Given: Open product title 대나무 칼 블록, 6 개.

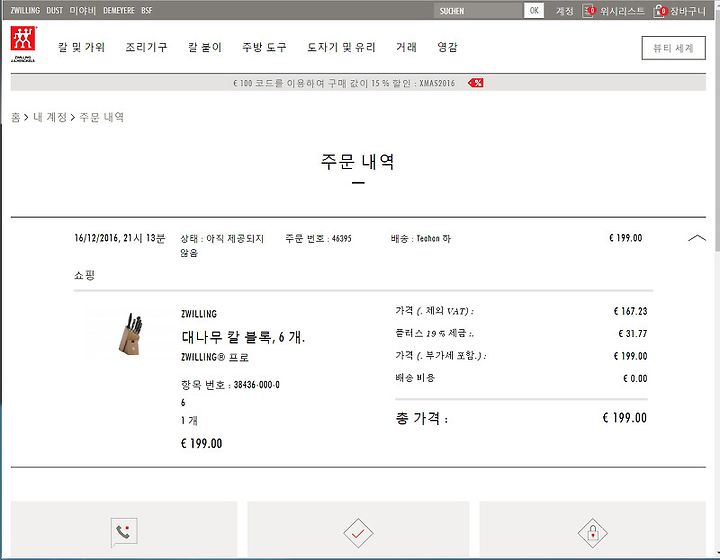Looking at the screenshot, I should point(243,337).
